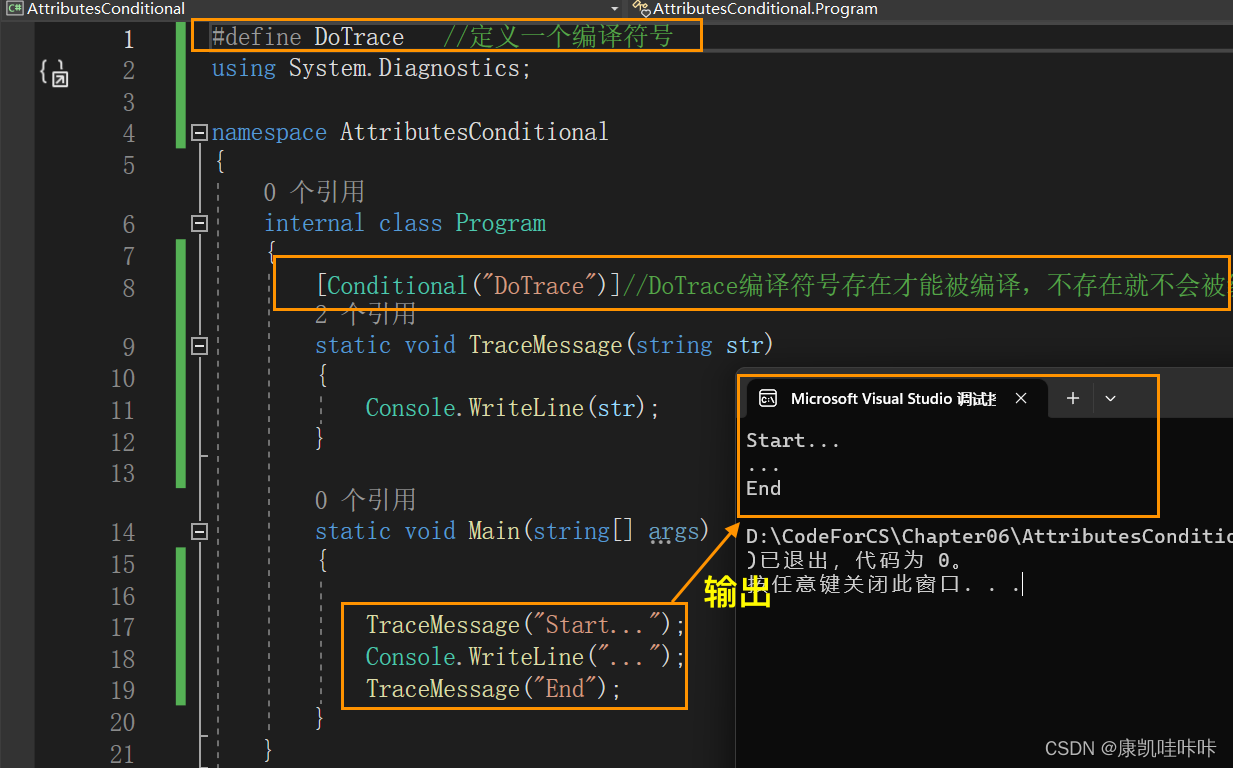This screenshot has height=768, width=1233.
Task: Open the terminal profiles dropdown arrow
Action: pyautogui.click(x=1110, y=398)
